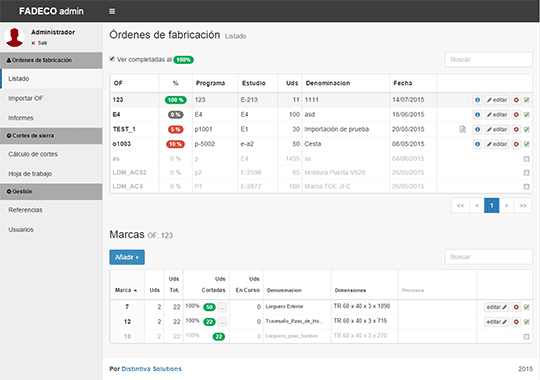
Task: Select page 1 in pagination
Action: pyautogui.click(x=491, y=206)
